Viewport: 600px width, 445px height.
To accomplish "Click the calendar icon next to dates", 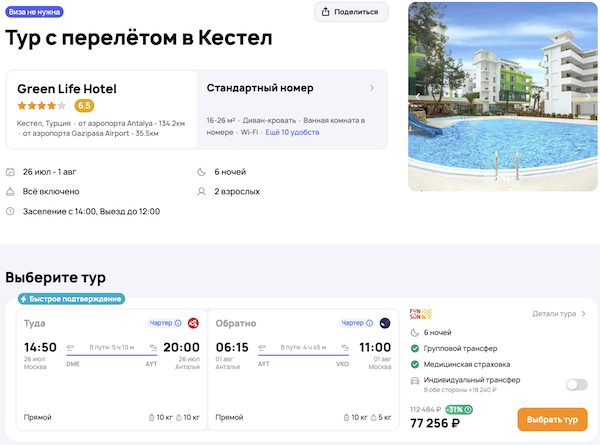I will (10, 171).
